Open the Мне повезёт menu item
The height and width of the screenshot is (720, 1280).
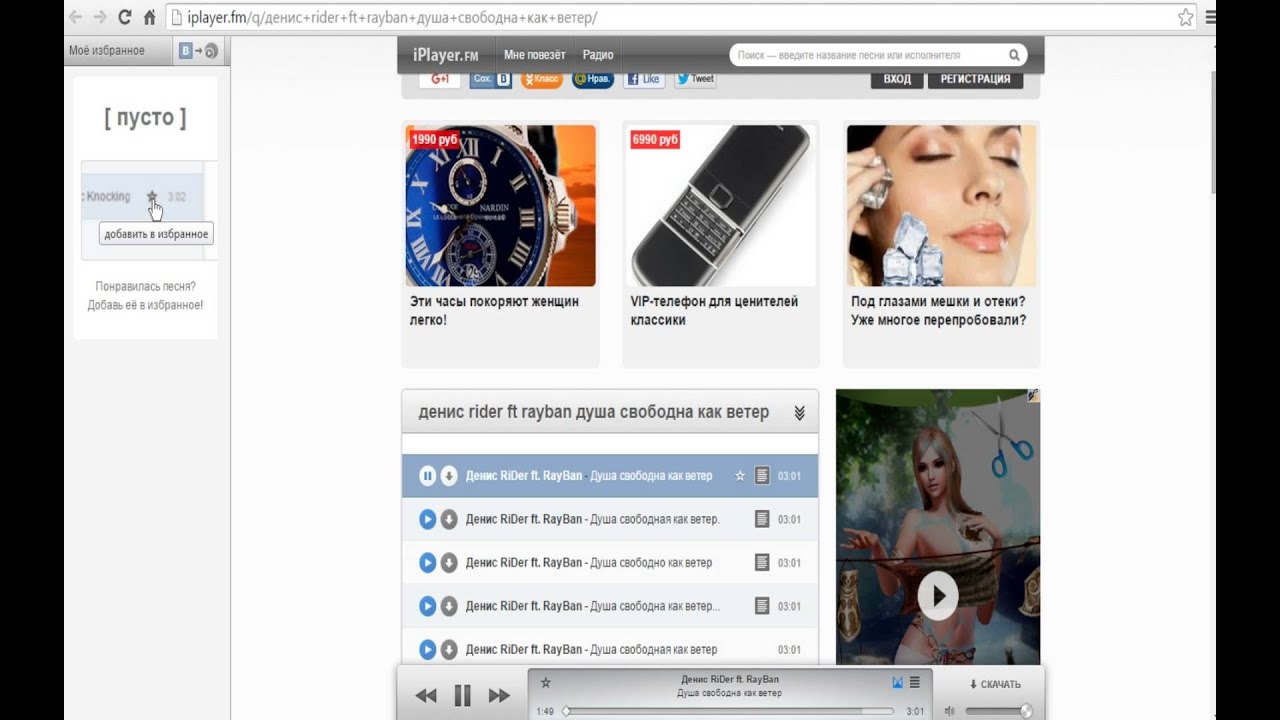point(535,55)
